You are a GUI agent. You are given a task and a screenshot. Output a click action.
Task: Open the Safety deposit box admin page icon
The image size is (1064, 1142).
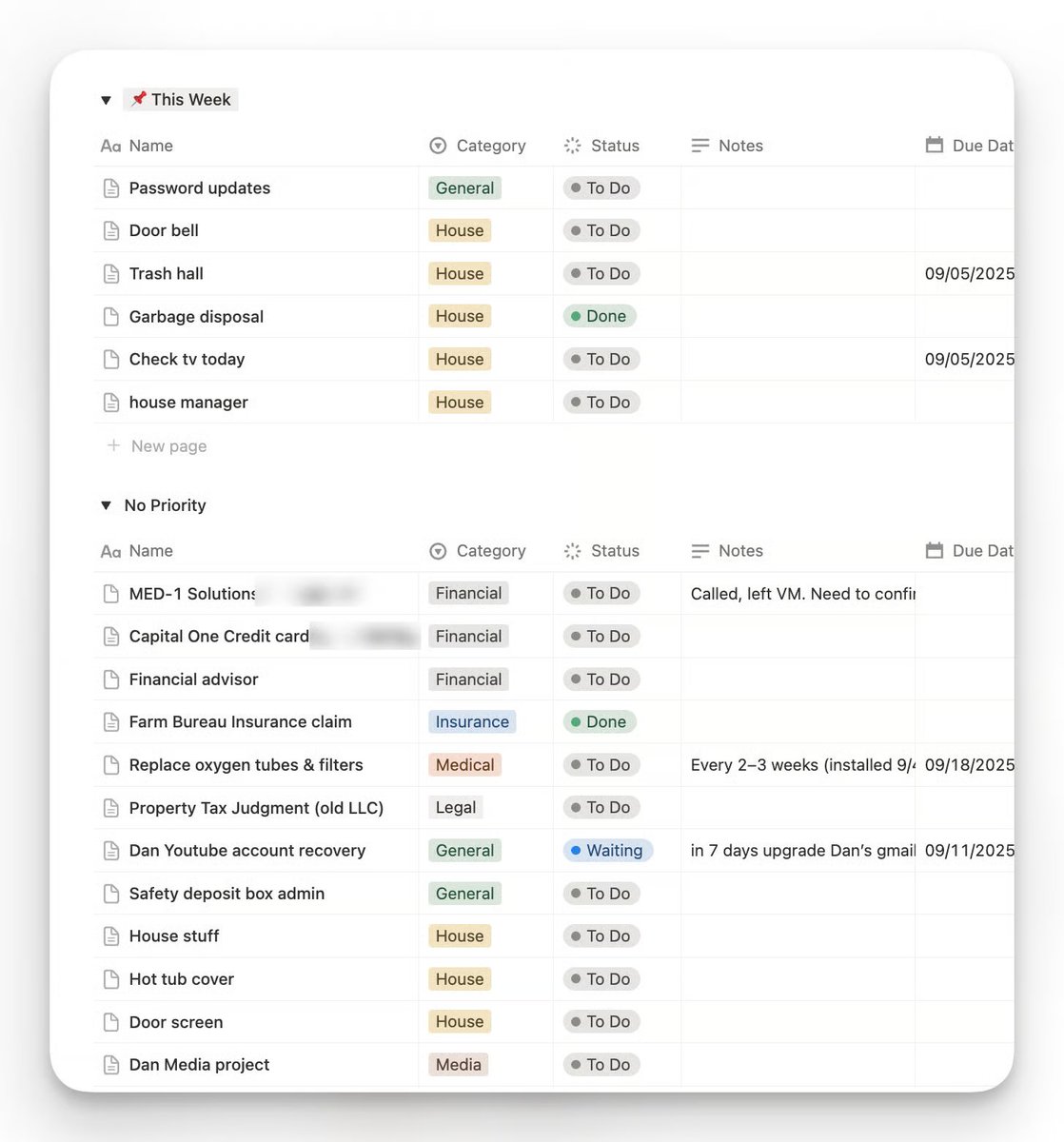(111, 894)
